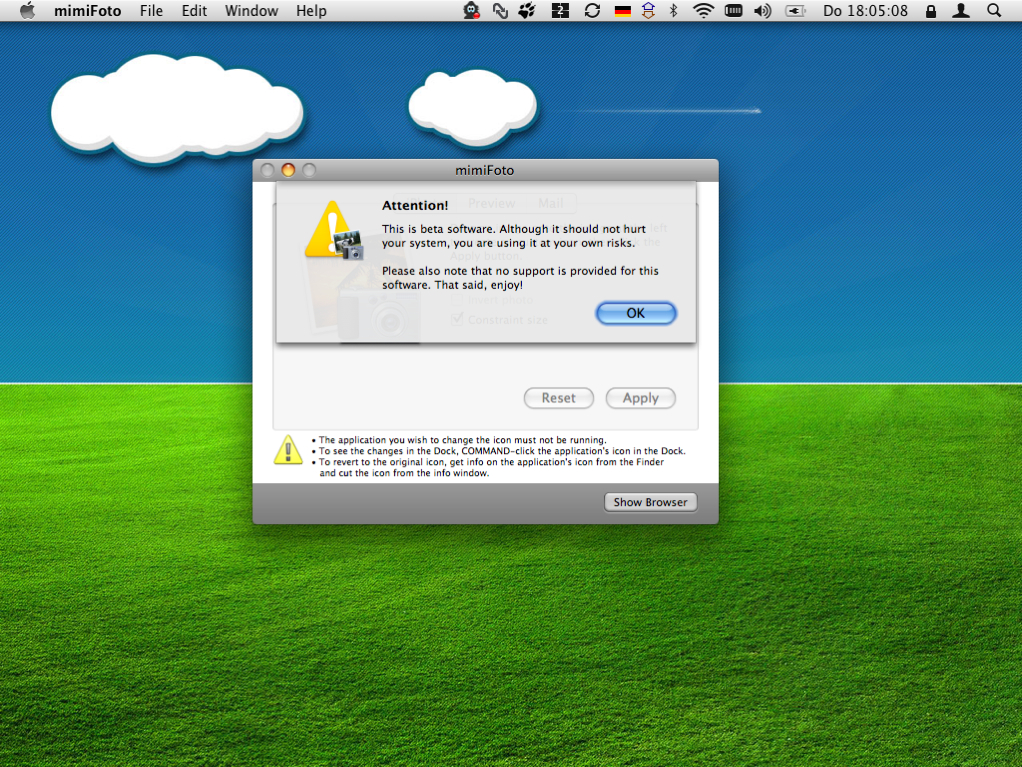Click the note 'must not be running'
The height and width of the screenshot is (767, 1022).
[463, 440]
